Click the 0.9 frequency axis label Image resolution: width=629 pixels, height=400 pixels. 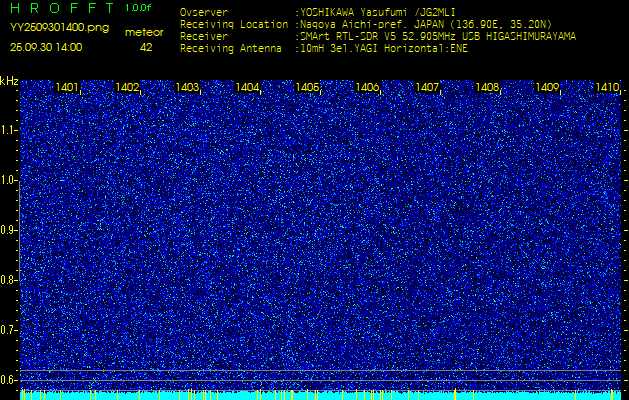8,230
